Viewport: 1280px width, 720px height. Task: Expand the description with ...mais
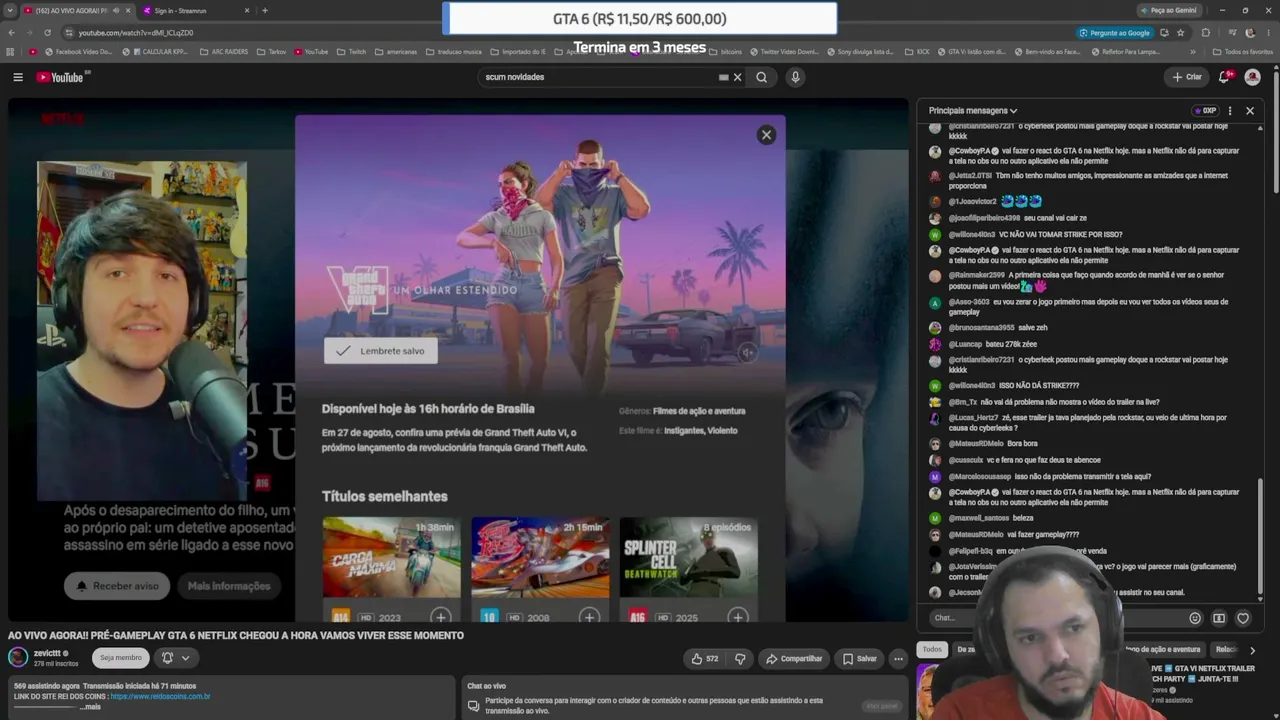[x=89, y=707]
